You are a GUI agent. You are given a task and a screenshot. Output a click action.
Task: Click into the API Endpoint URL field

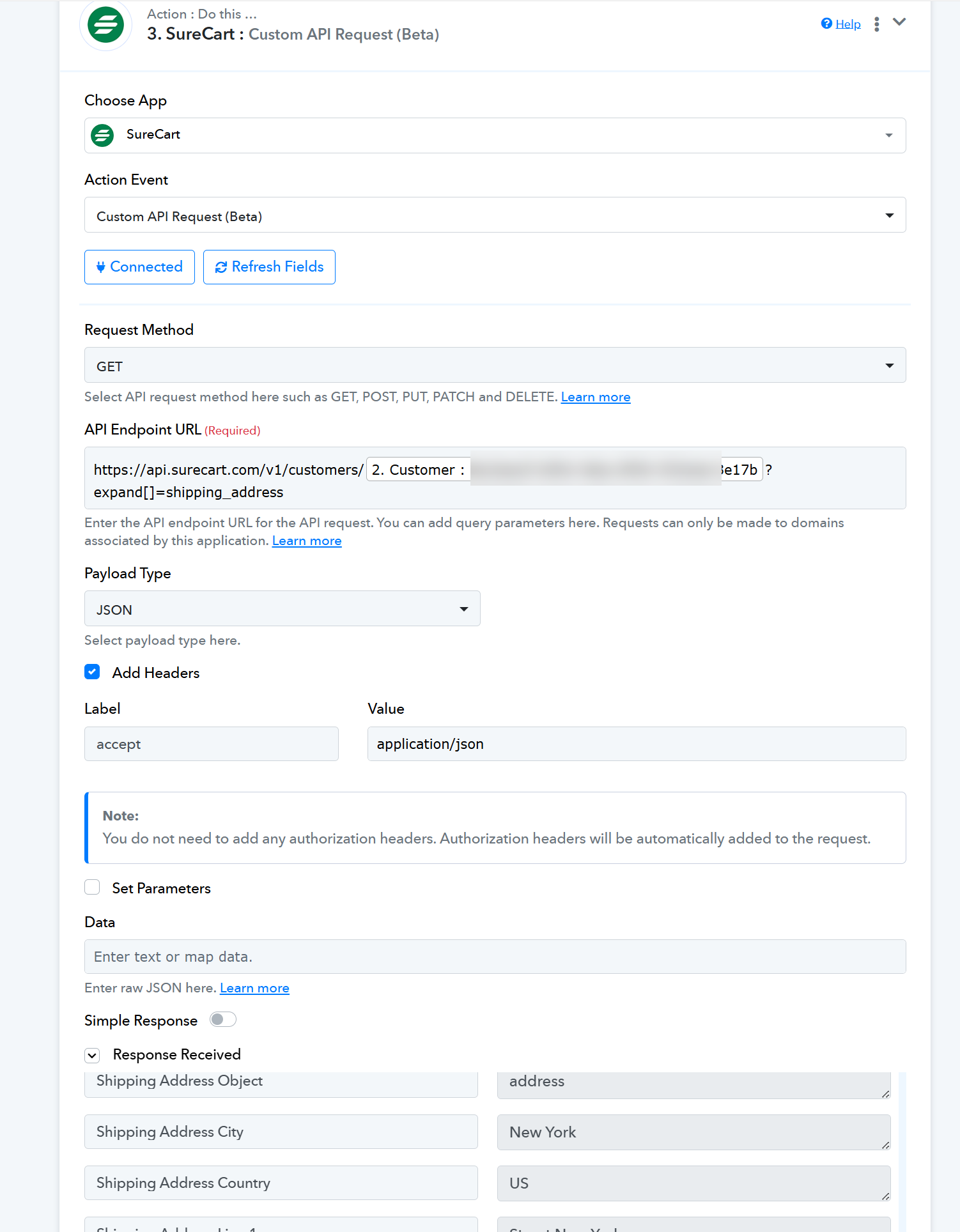point(495,478)
